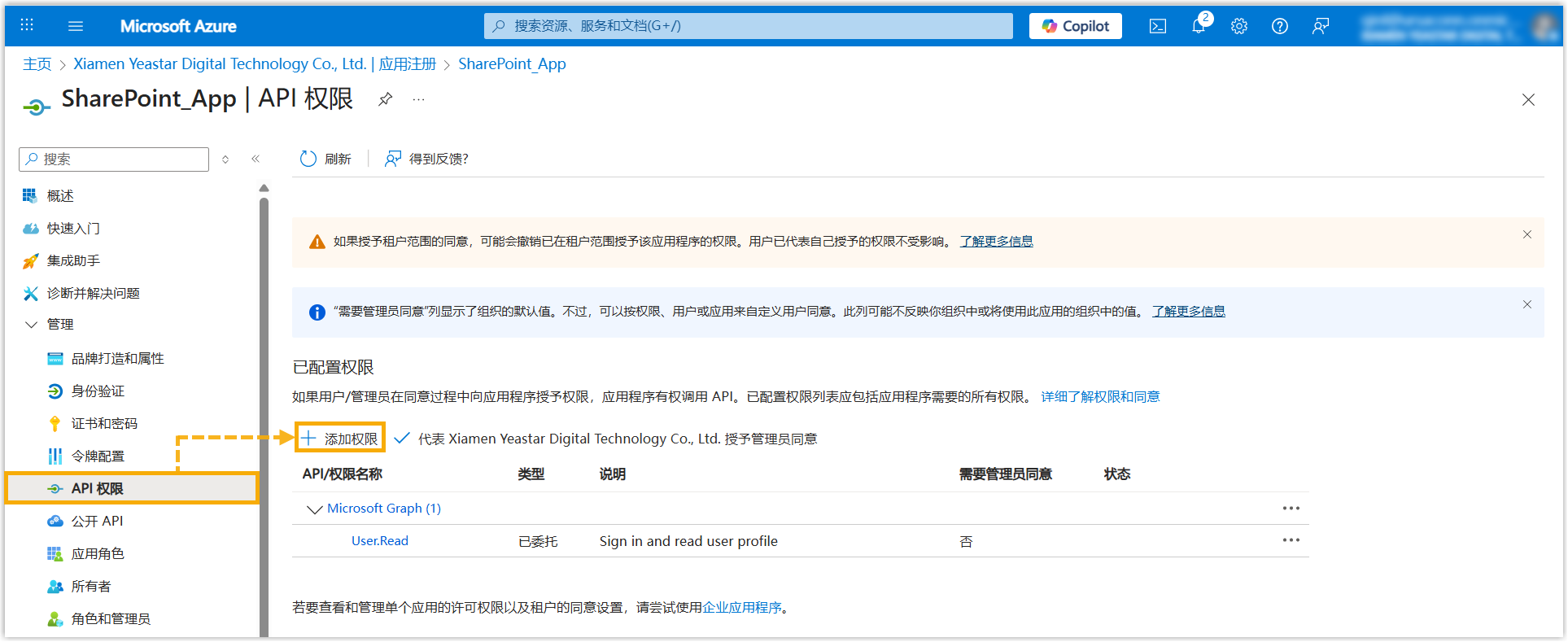Launch Copilot from the header

click(x=1075, y=26)
